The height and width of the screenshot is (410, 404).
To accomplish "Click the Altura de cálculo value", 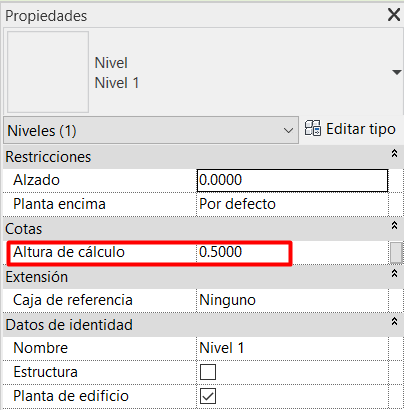I will tap(221, 252).
